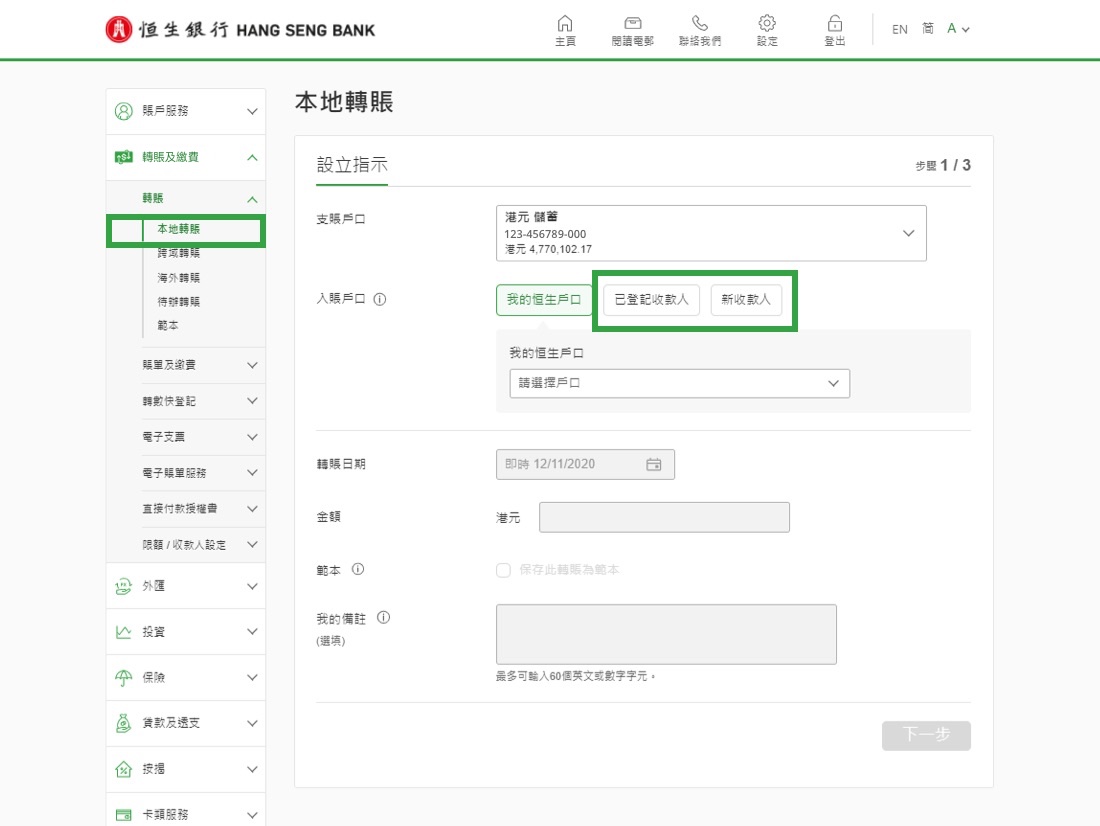Open the read e-mail envelope icon
Viewport: 1100px width, 826px height.
pos(632,24)
